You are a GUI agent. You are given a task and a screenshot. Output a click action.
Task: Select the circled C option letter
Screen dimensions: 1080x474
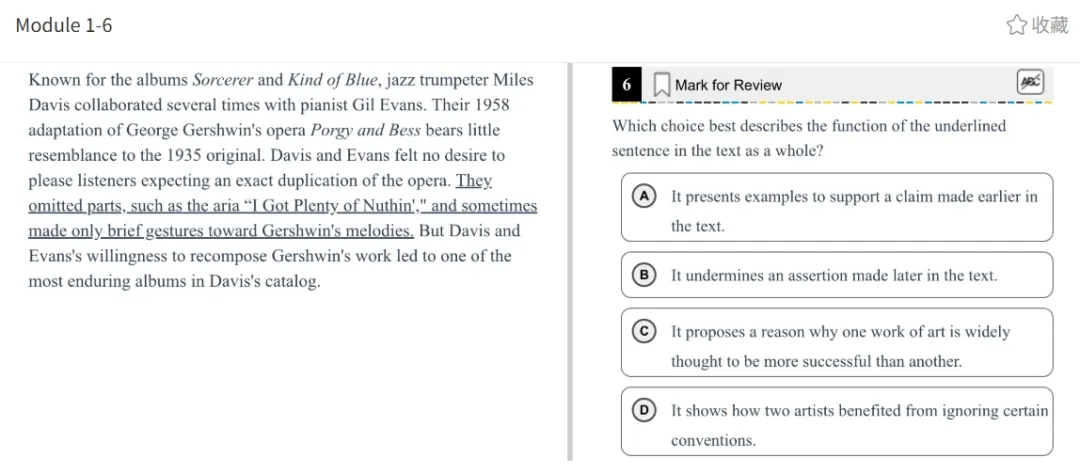tap(645, 331)
